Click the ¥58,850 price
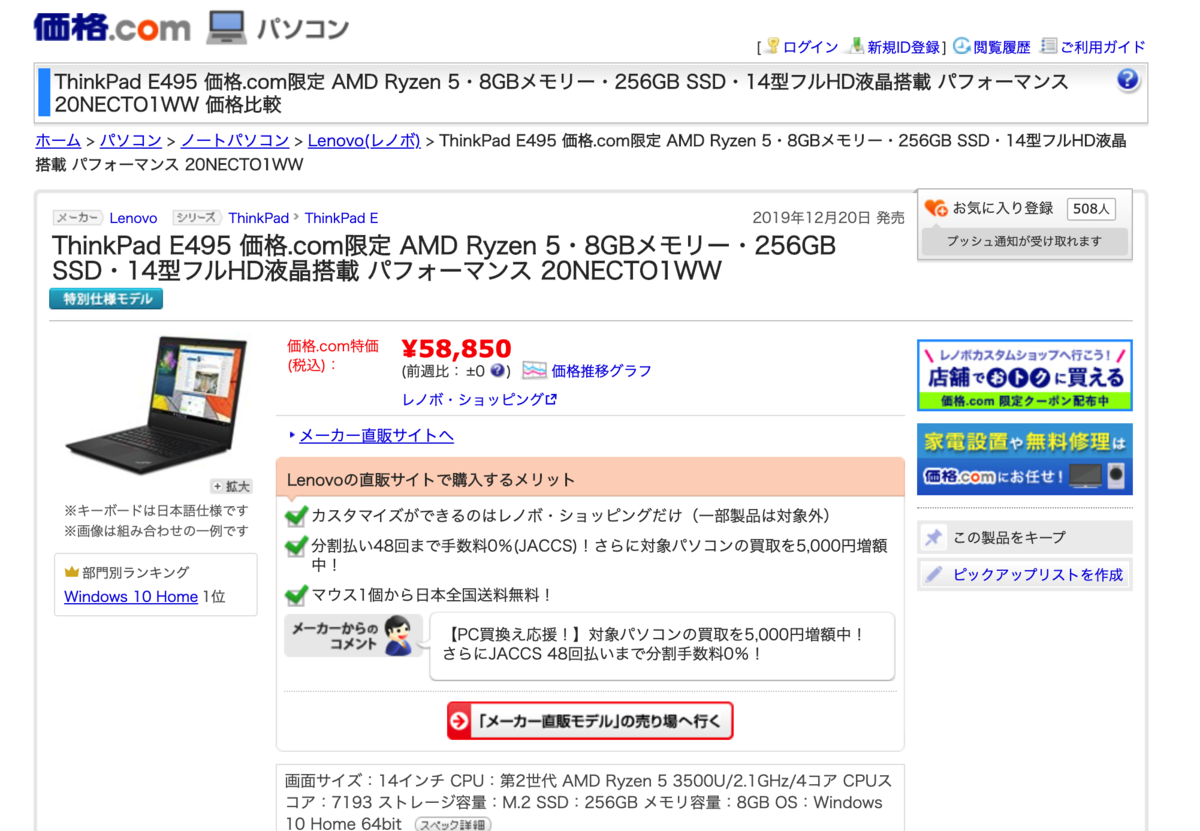Viewport: 1200px width, 831px height. [x=456, y=348]
